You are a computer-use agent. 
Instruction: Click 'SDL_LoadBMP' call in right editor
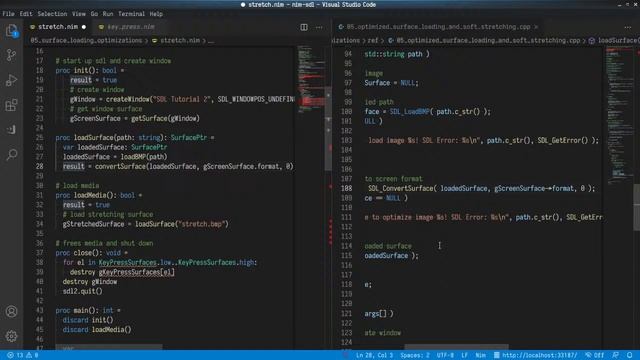(x=409, y=112)
